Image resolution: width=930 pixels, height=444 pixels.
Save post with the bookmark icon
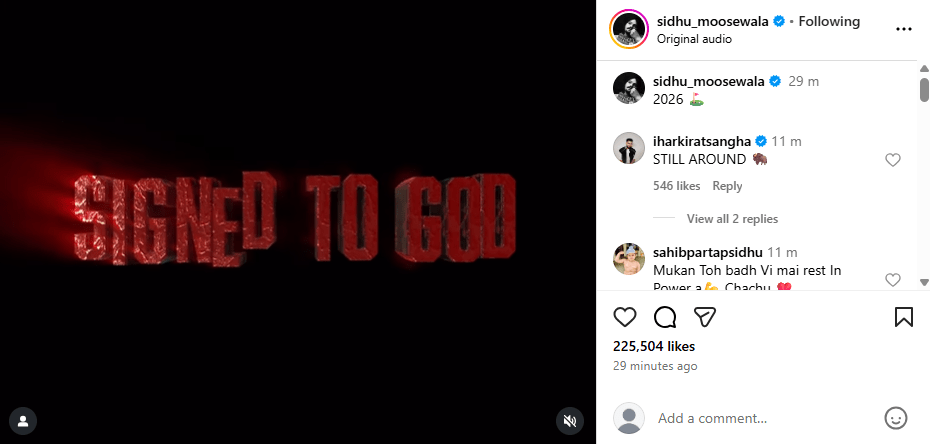903,317
